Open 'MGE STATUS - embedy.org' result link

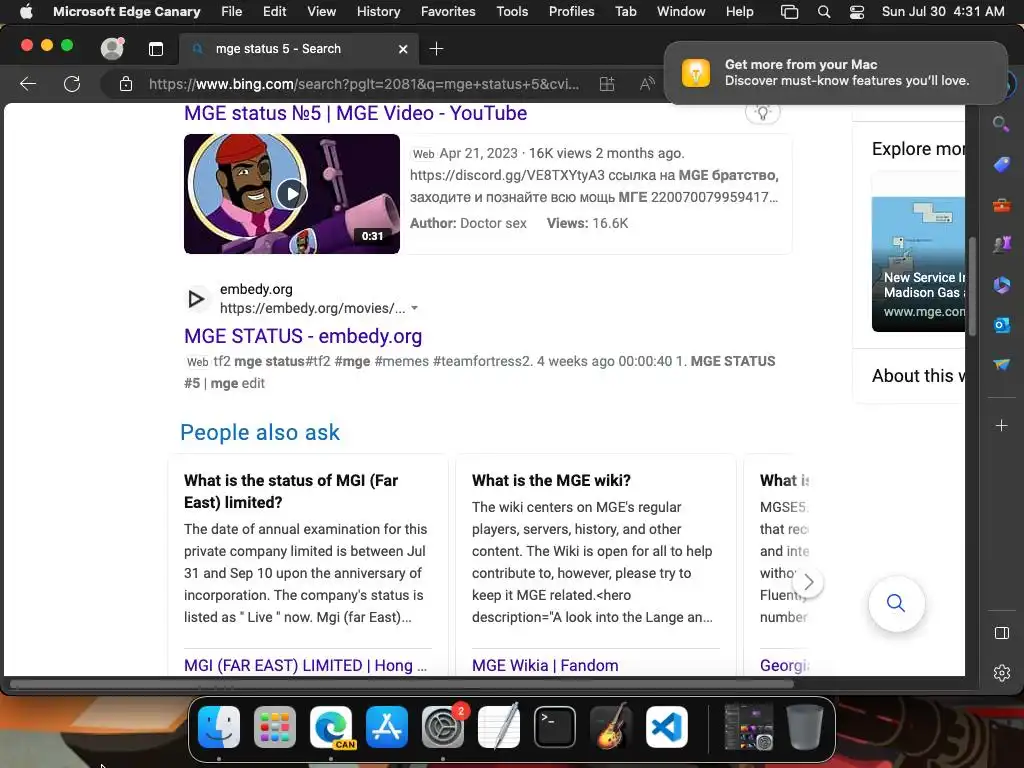303,336
